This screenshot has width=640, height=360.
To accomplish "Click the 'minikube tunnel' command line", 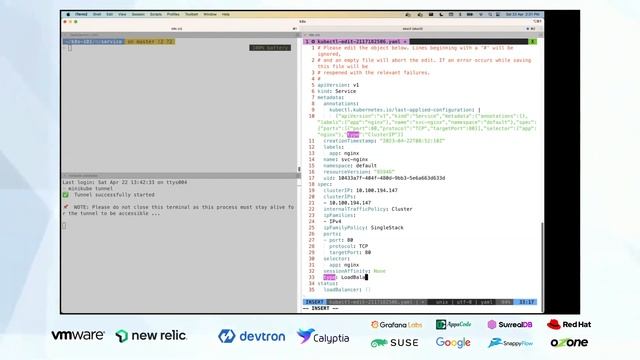I will tap(90, 189).
